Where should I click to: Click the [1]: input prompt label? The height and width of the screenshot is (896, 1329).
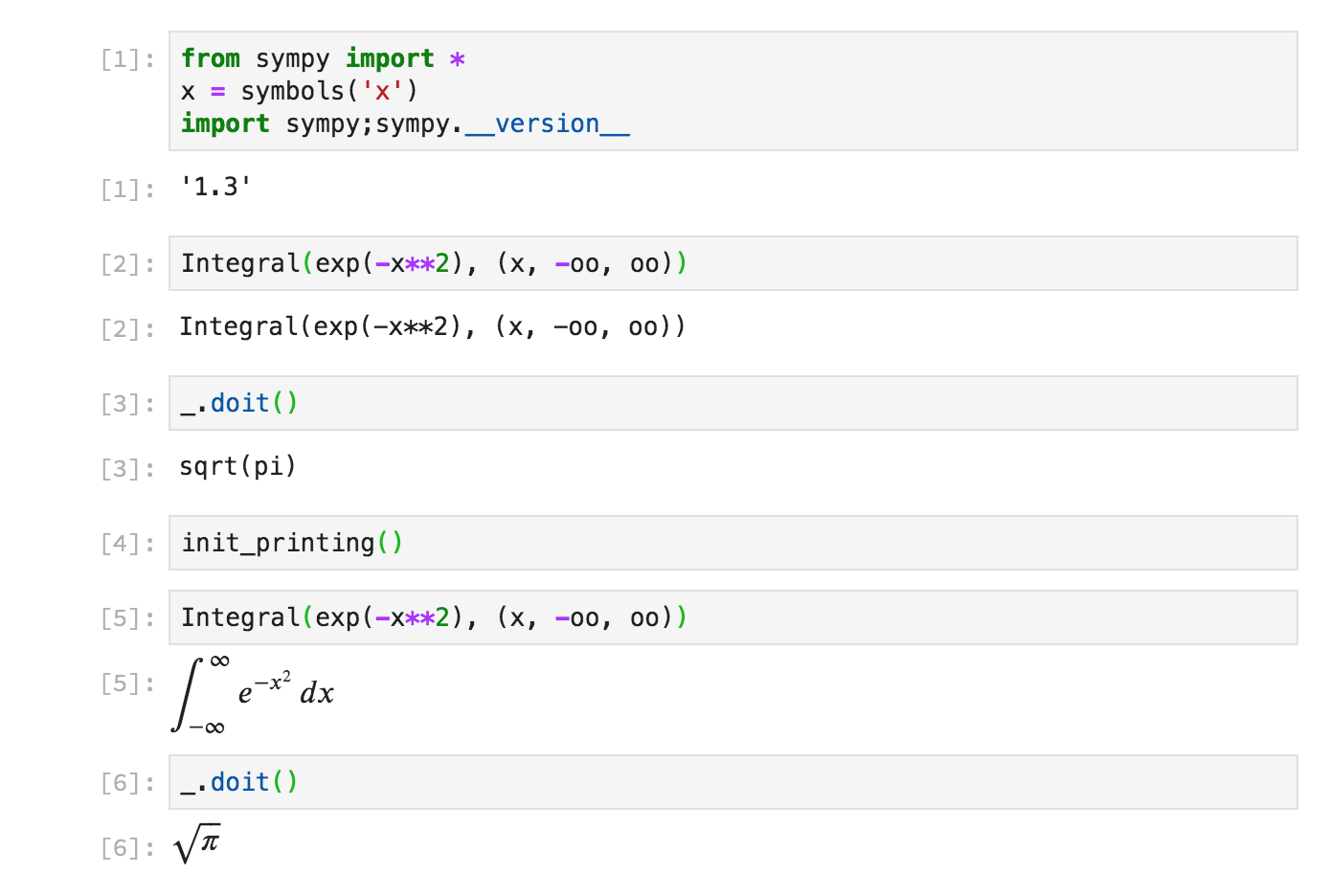127,59
